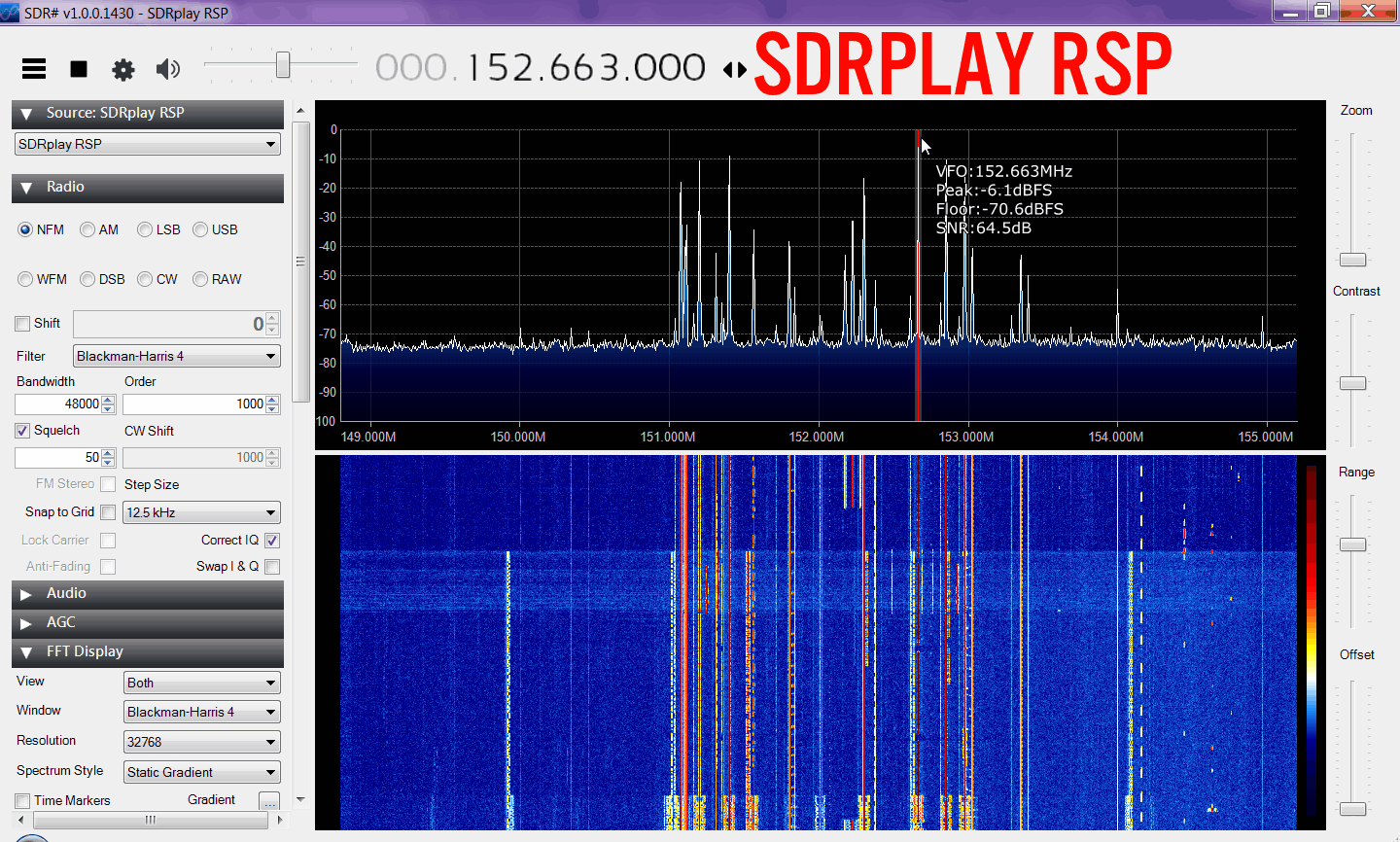Open the Resolution dropdown
Image resolution: width=1400 pixels, height=842 pixels.
201,742
